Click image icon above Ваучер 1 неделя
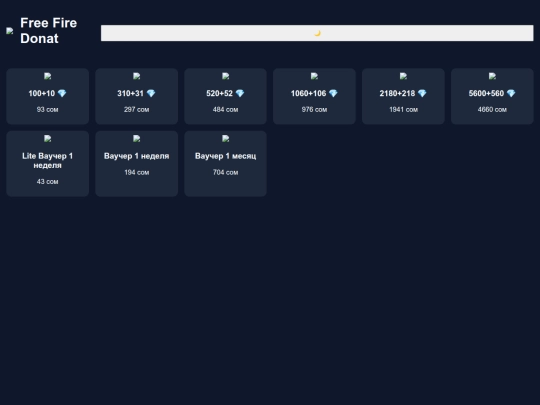The height and width of the screenshot is (405, 540). click(136, 139)
